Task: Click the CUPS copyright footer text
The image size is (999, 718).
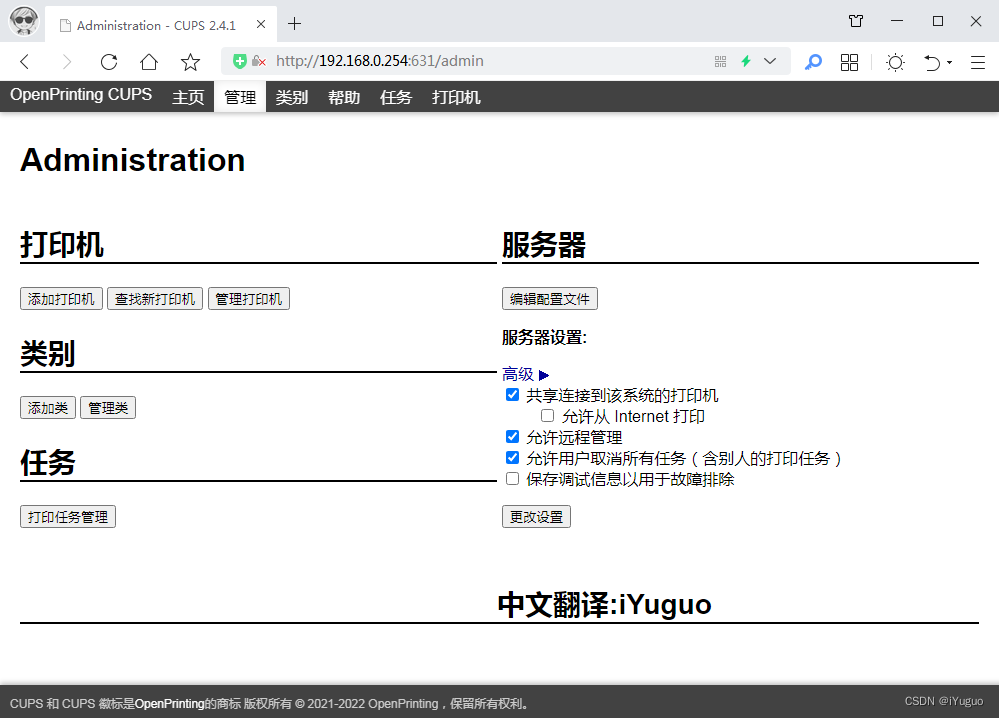Action: pos(270,704)
